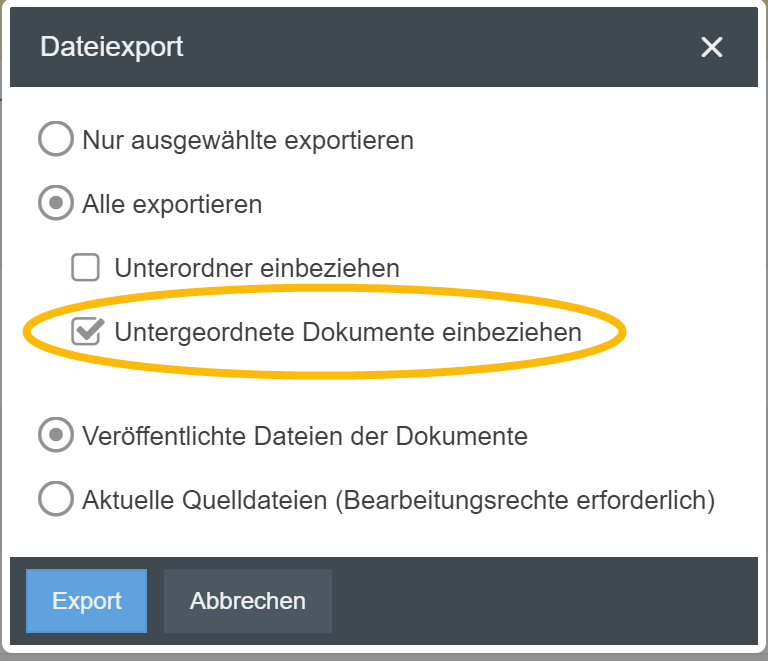Click the 'Untergeordnete Dokumente einbeziehen' label text
The height and width of the screenshot is (661, 768).
[348, 331]
